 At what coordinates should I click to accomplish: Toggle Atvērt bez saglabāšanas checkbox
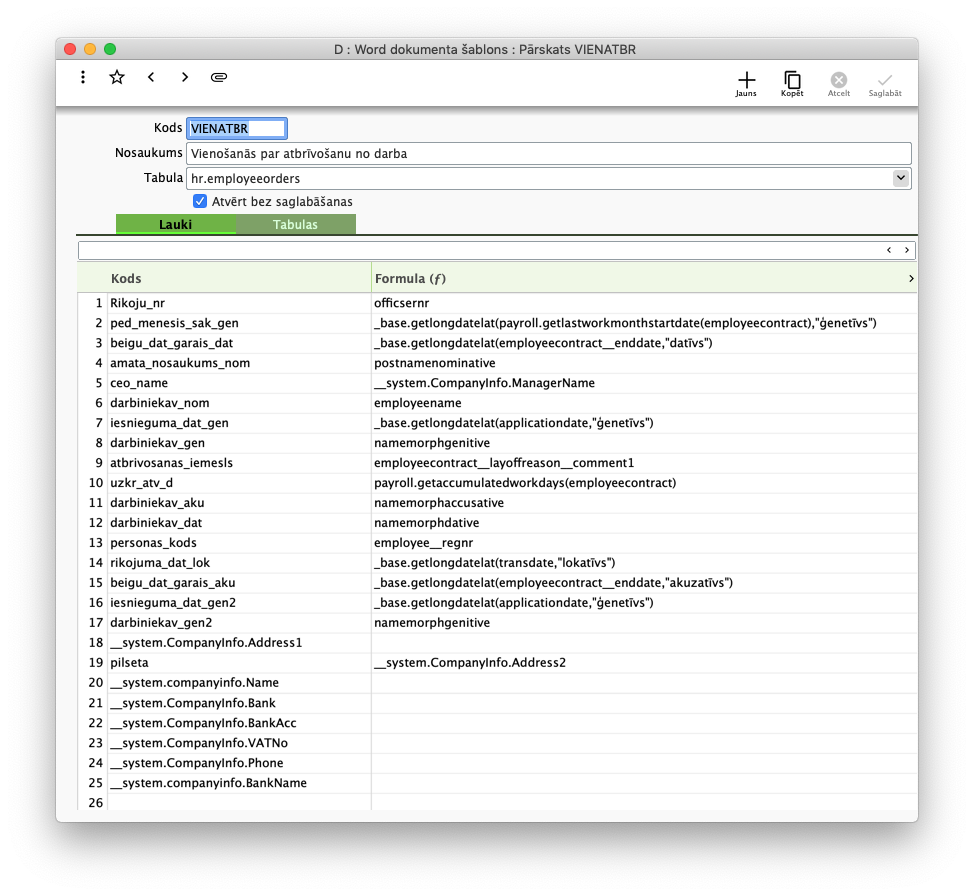point(200,201)
